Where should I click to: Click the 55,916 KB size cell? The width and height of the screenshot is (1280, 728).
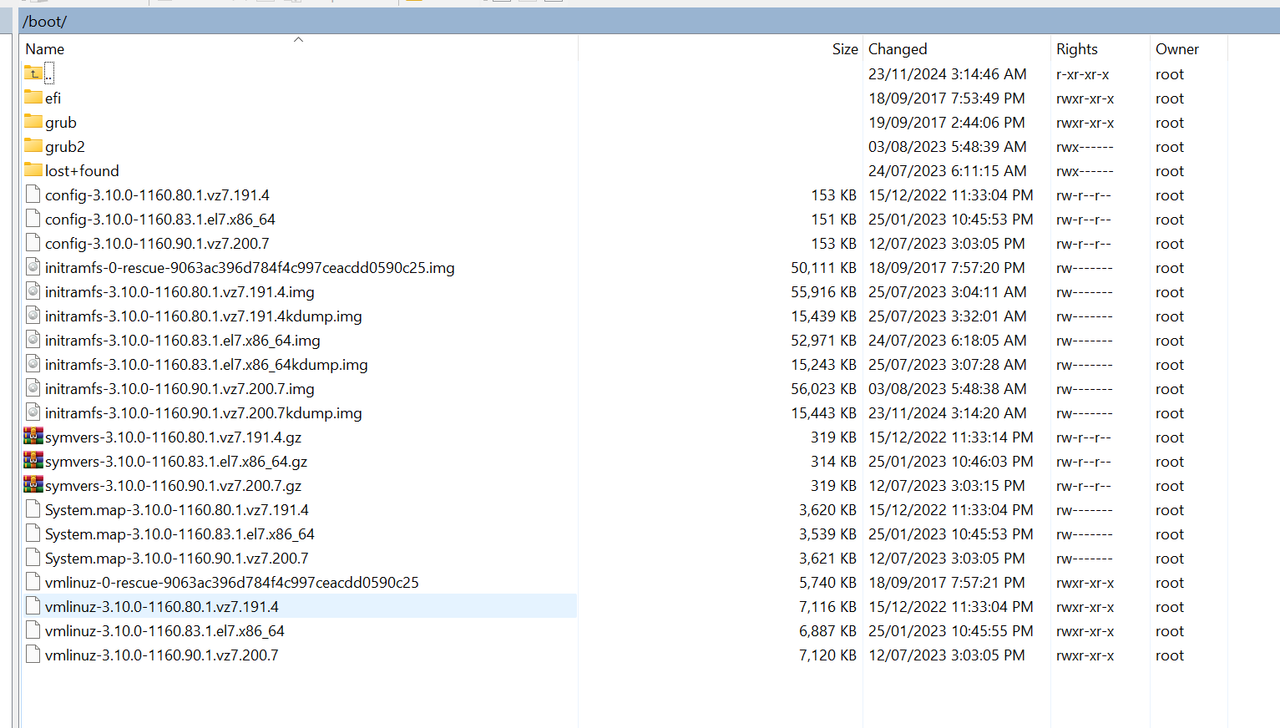tap(823, 292)
